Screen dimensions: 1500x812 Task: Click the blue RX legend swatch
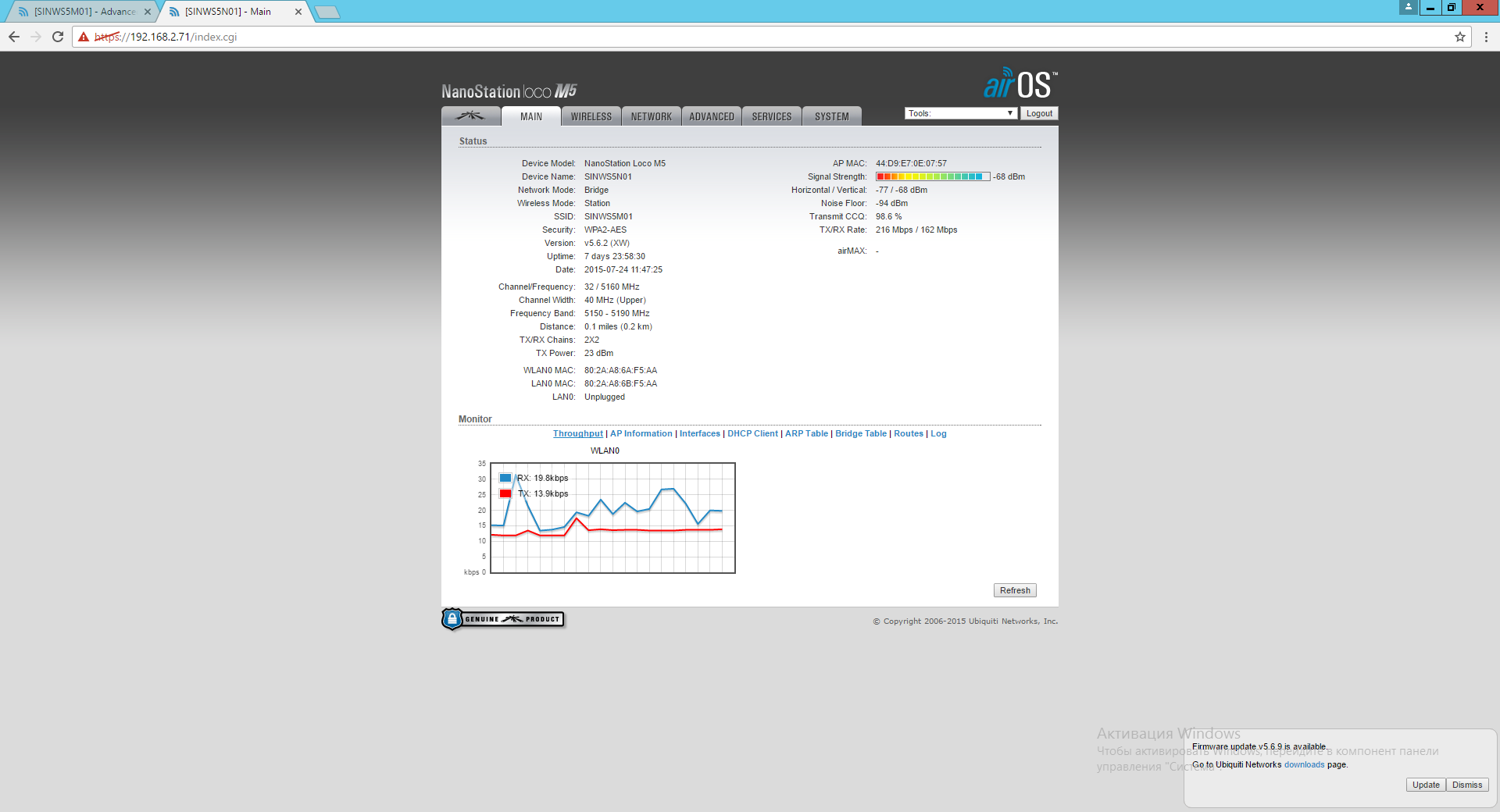(x=505, y=478)
